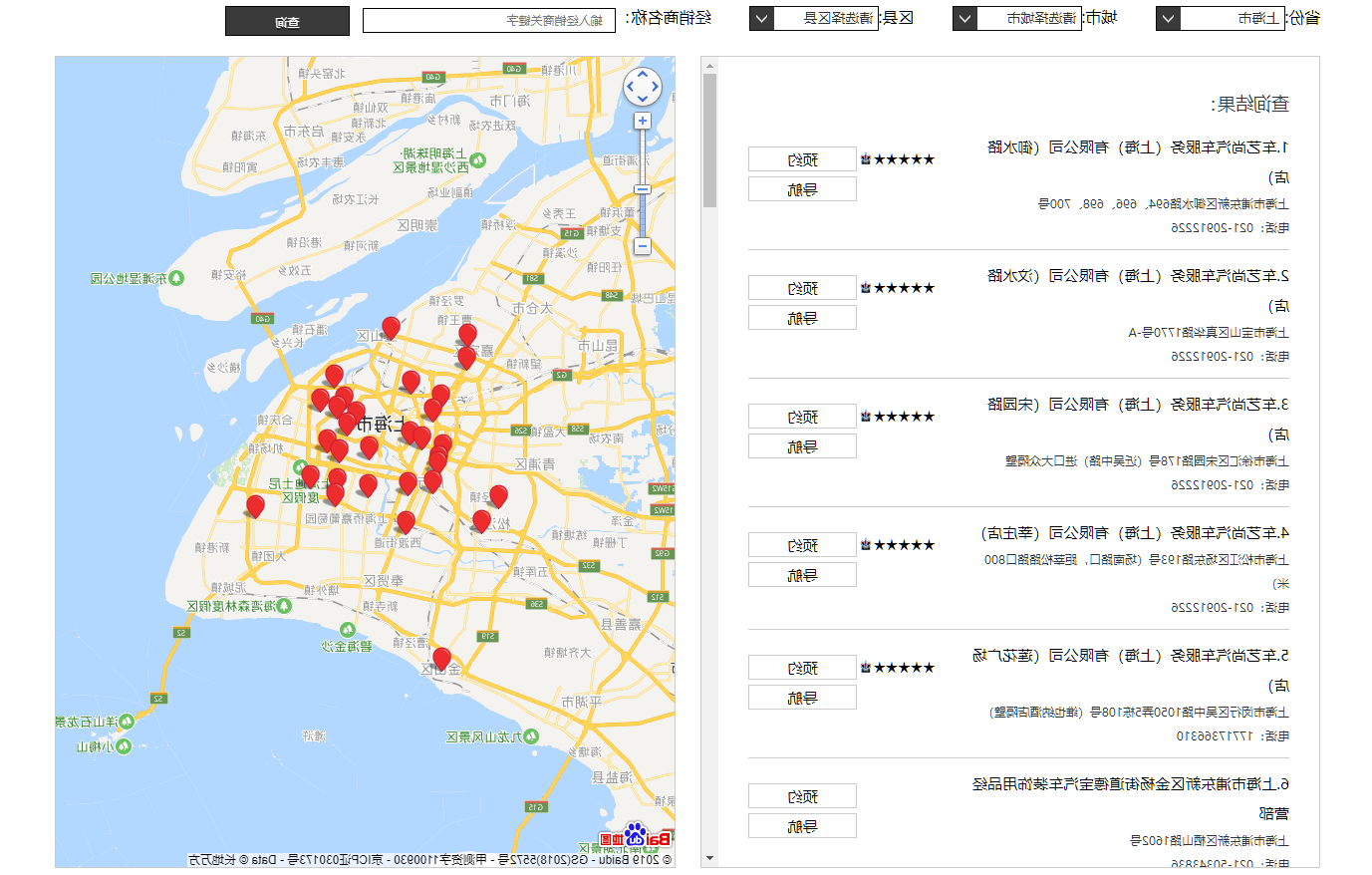Click the 东滩湿地公园 green park icon
Image resolution: width=1372 pixels, height=875 pixels.
click(176, 278)
